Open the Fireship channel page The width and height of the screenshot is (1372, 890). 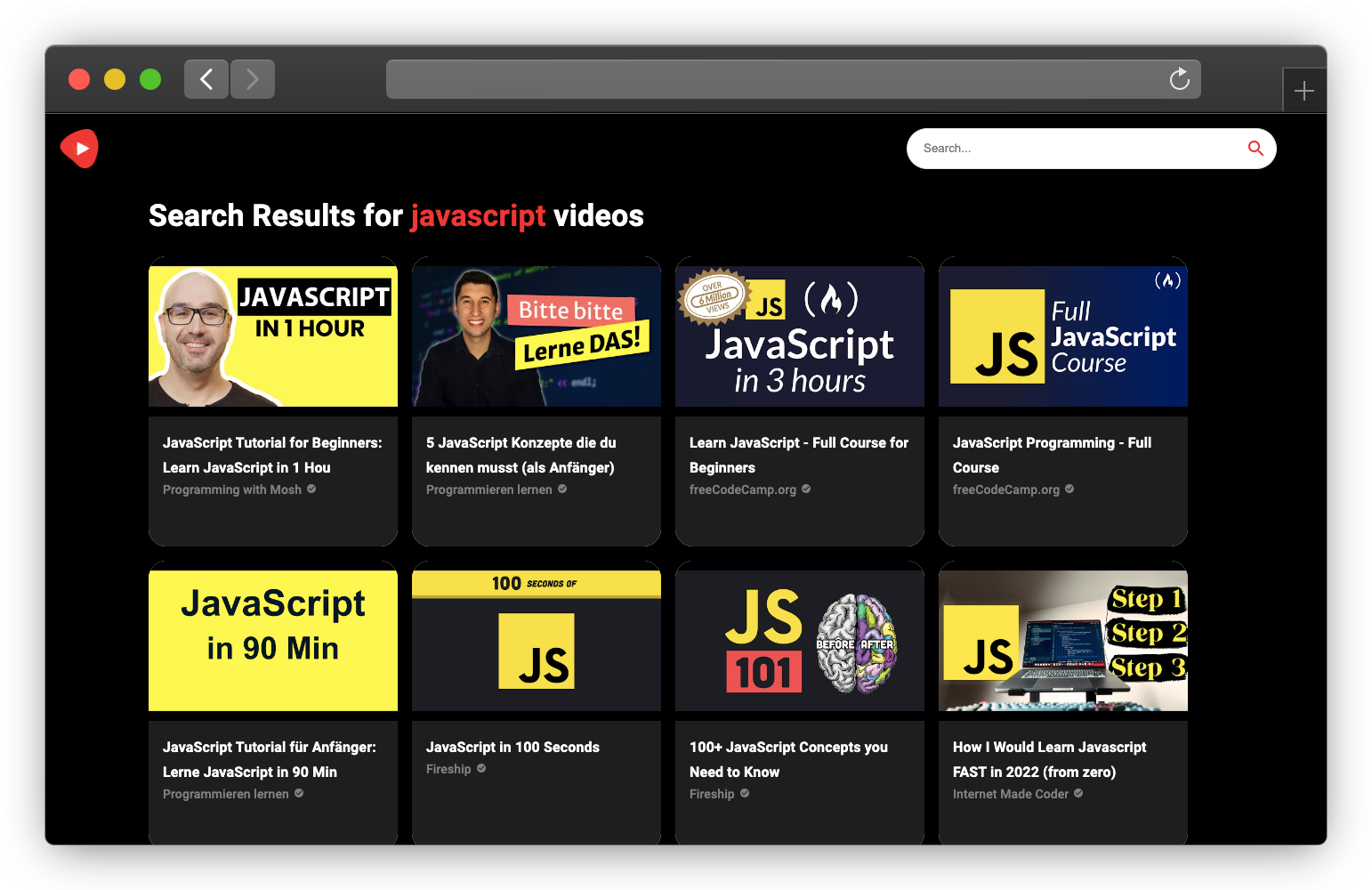tap(448, 768)
